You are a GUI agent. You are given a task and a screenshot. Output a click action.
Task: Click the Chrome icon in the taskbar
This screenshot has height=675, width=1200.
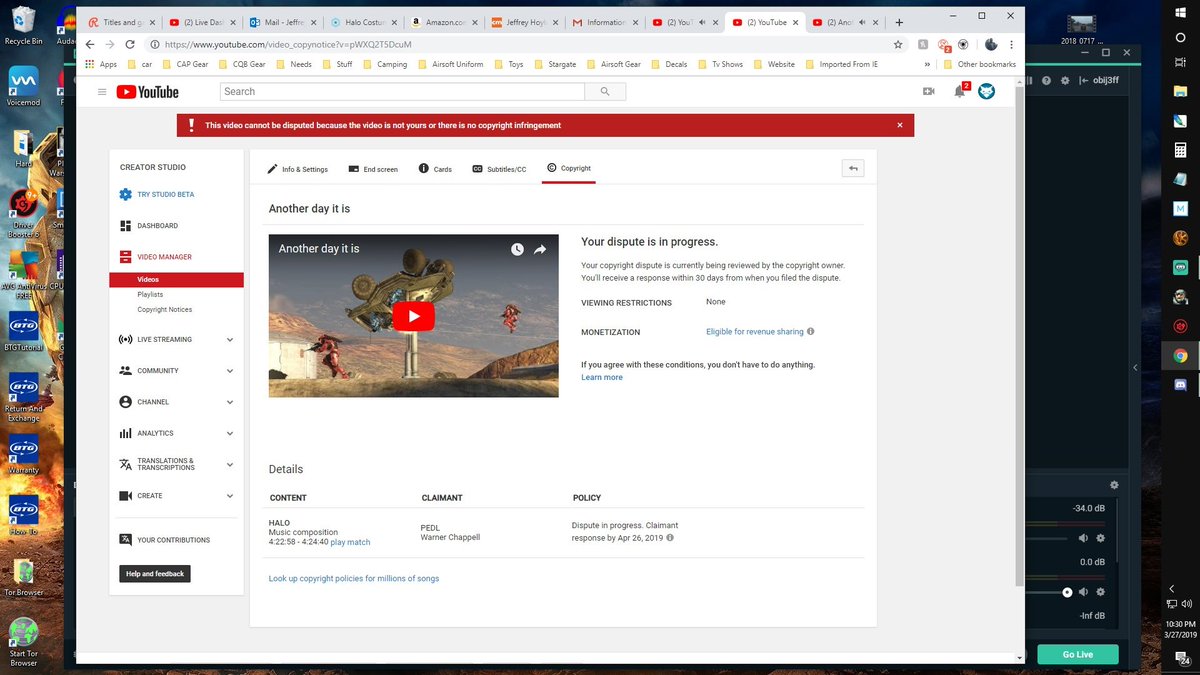coord(1180,355)
